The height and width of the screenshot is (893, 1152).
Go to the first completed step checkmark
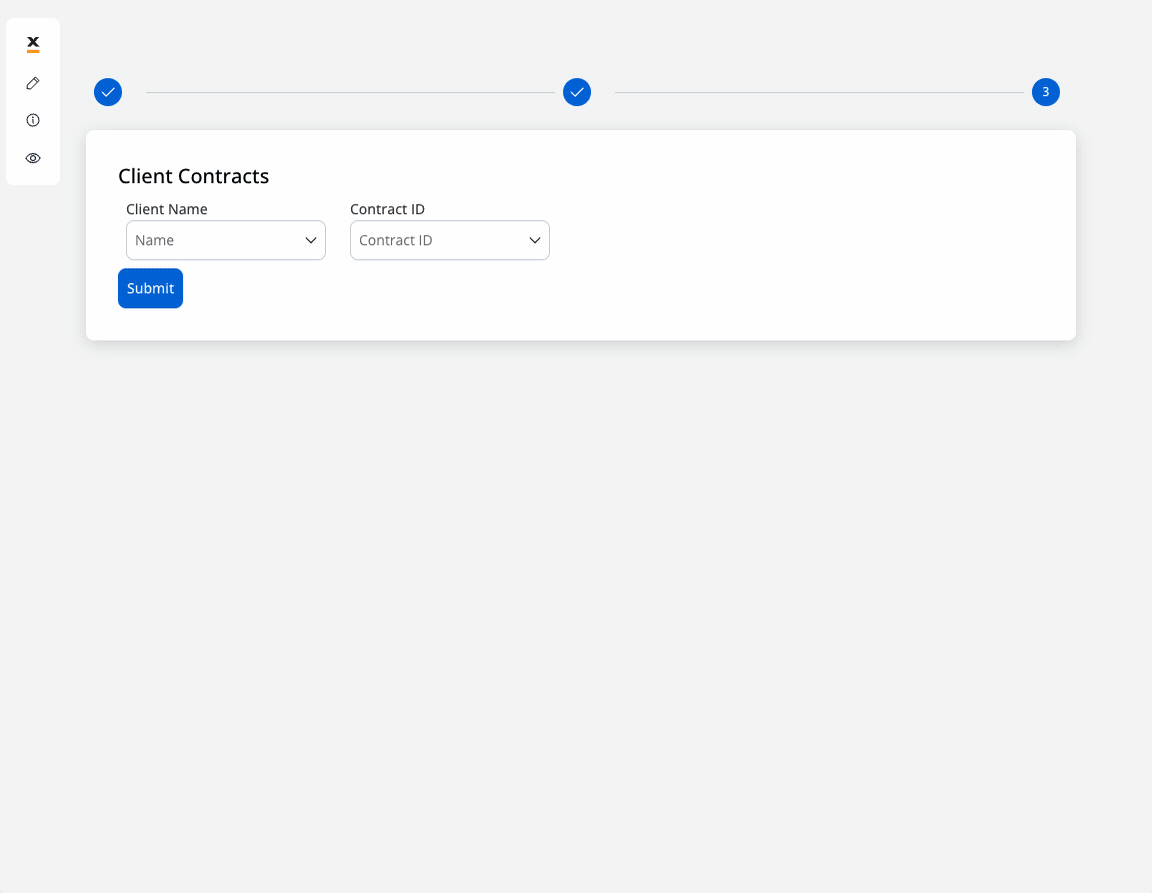pyautogui.click(x=108, y=92)
